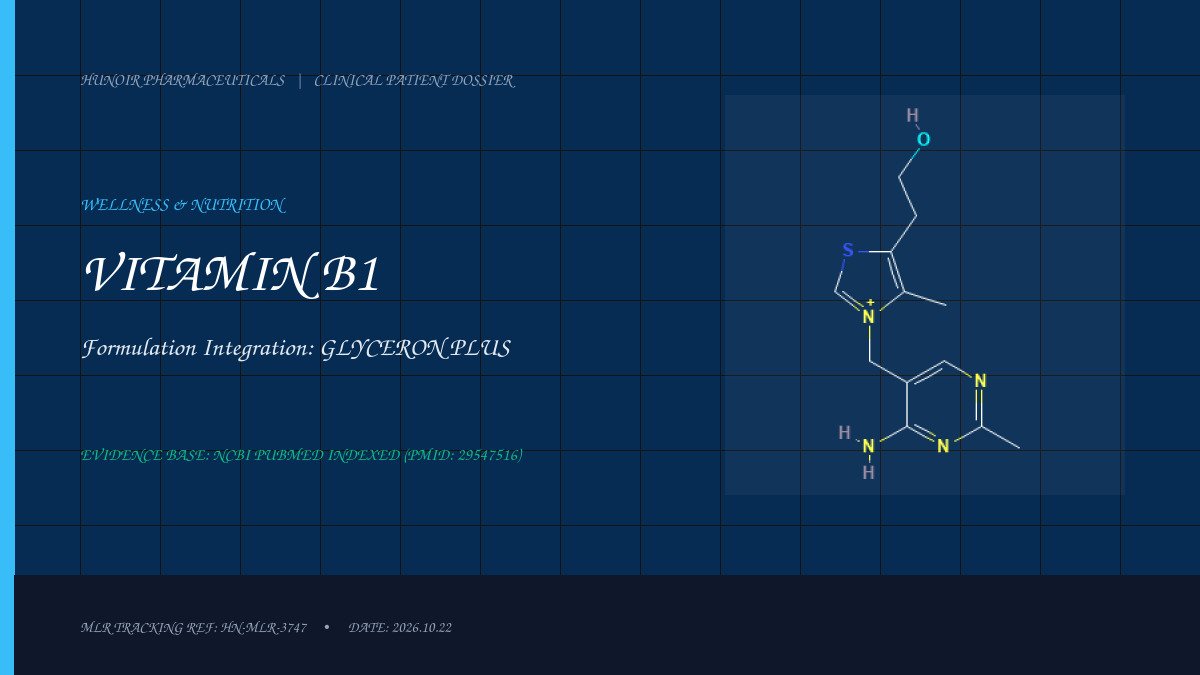The image size is (1200, 675).
Task: Select the CLINICAL PATIENT DOSSIER label
Action: (x=414, y=81)
